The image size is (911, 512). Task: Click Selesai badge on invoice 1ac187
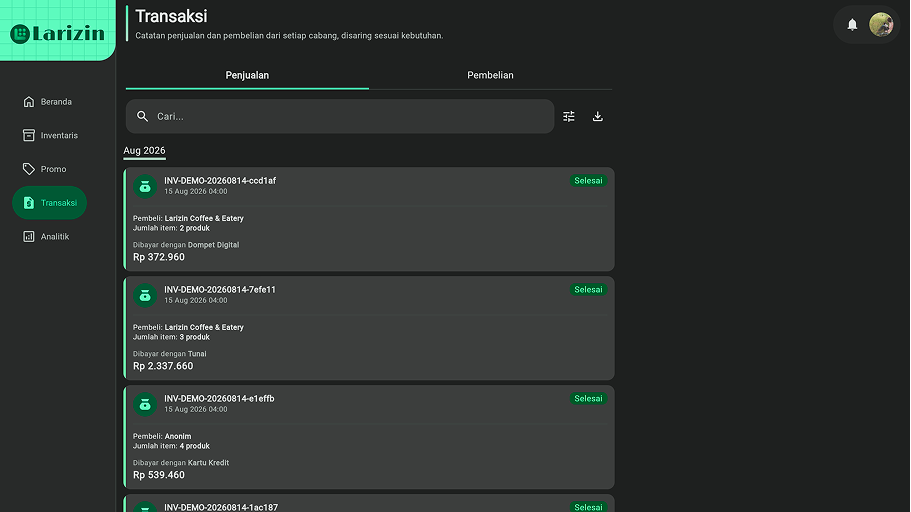tap(588, 507)
